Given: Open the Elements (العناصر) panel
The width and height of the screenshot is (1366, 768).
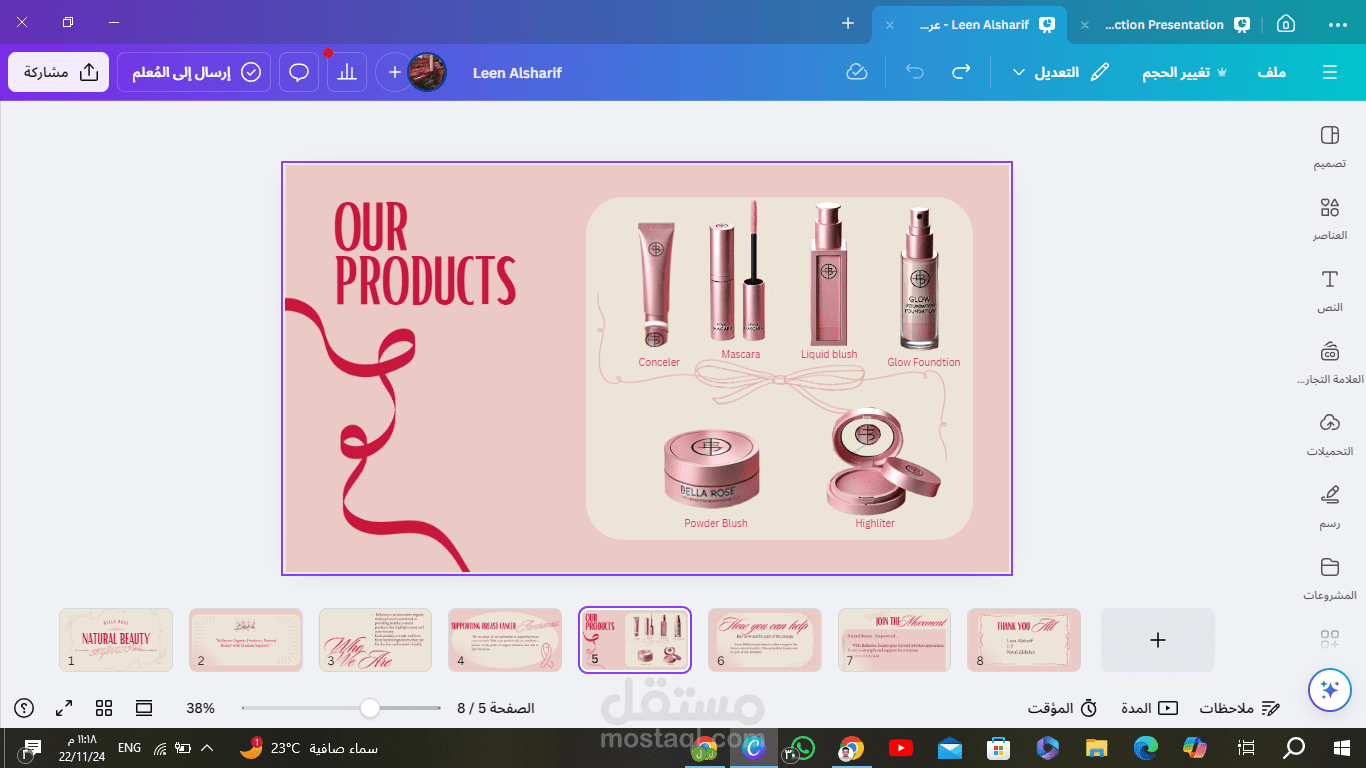Looking at the screenshot, I should (x=1329, y=219).
